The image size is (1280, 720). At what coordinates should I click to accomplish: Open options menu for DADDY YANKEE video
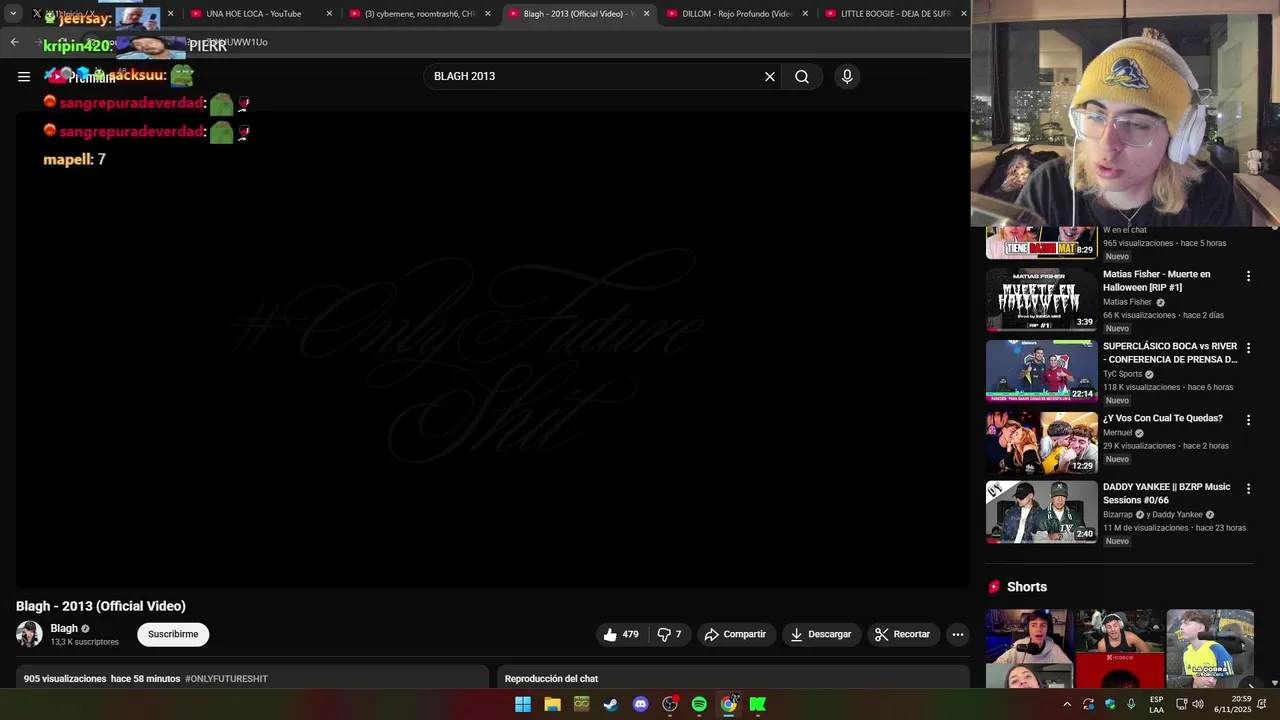click(x=1248, y=489)
